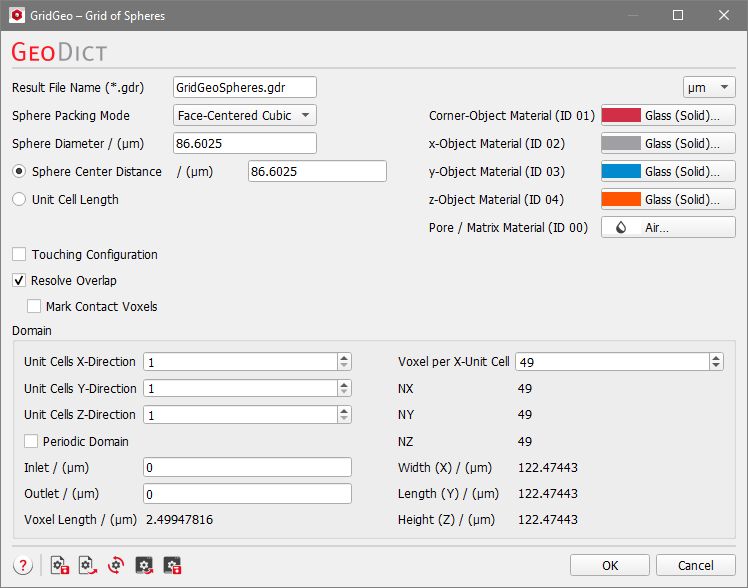Click dark gear icon with red arrow
The image size is (748, 588).
pos(144,565)
